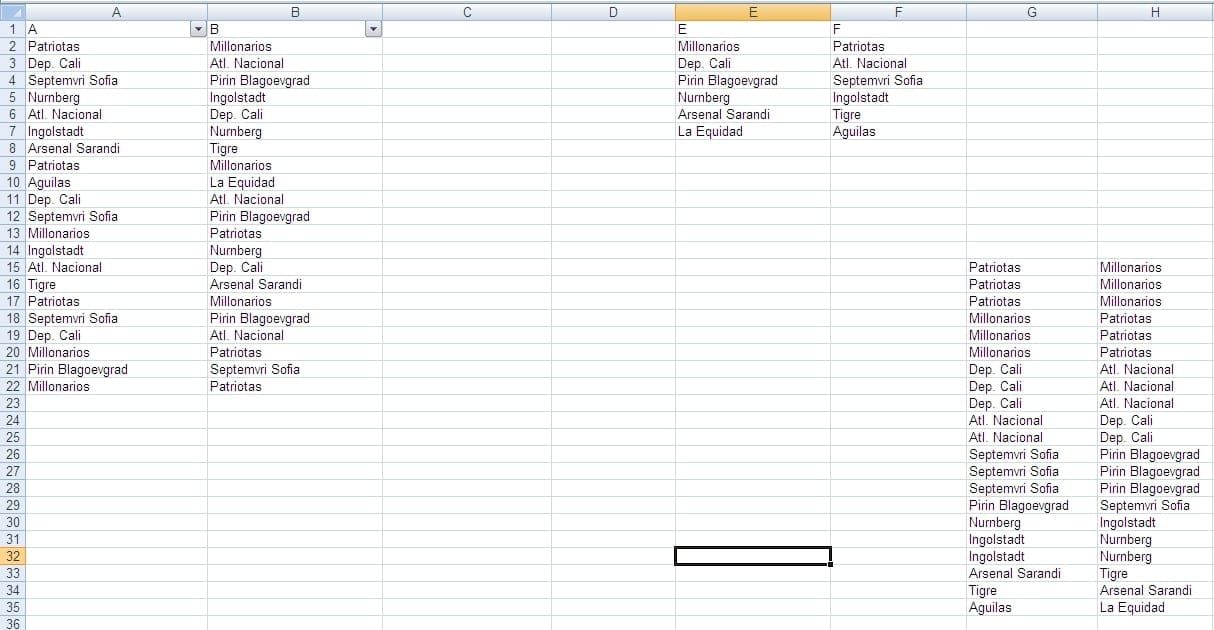Click header cell E1 labeled E
The height and width of the screenshot is (630, 1214).
tap(753, 29)
